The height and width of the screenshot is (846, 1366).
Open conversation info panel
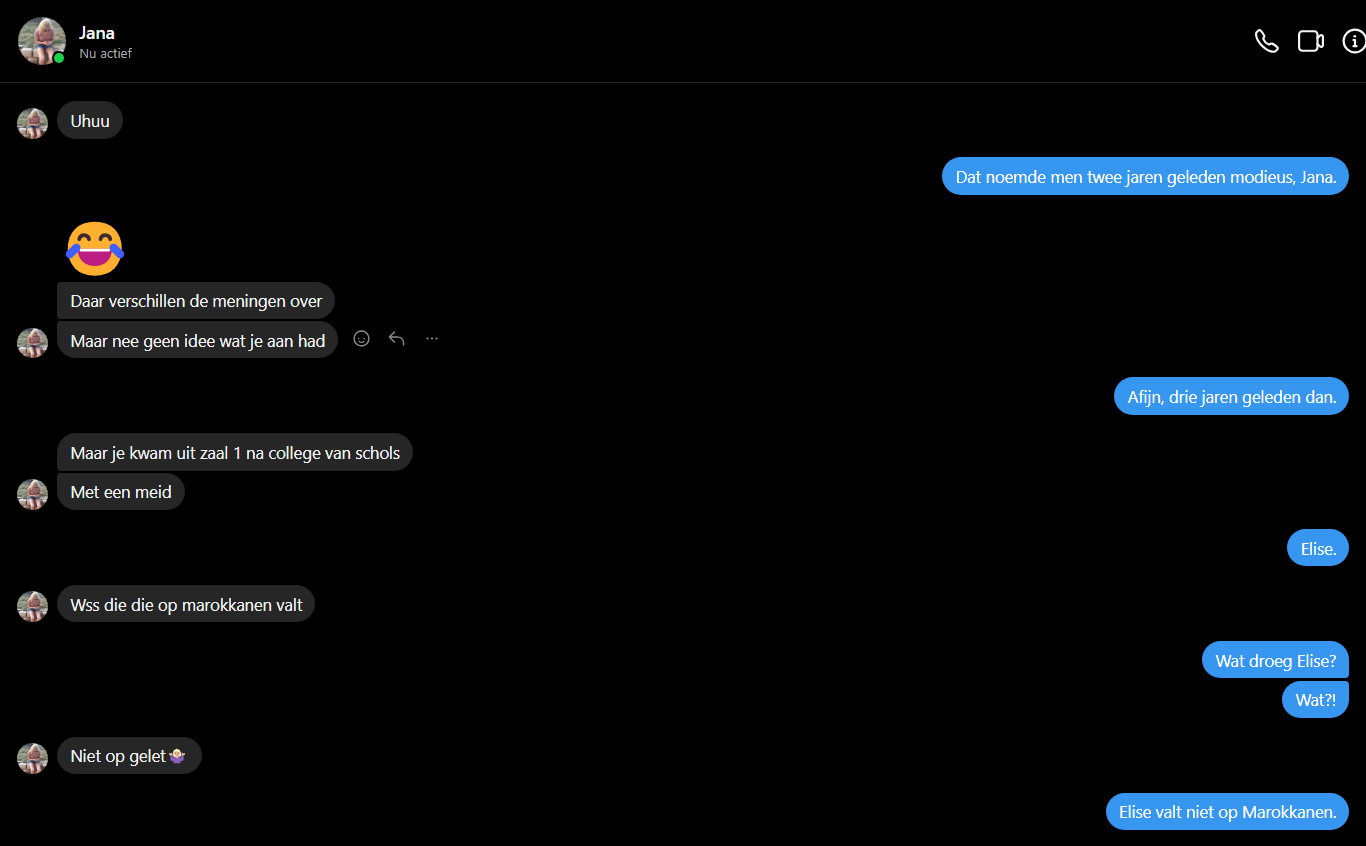1354,41
